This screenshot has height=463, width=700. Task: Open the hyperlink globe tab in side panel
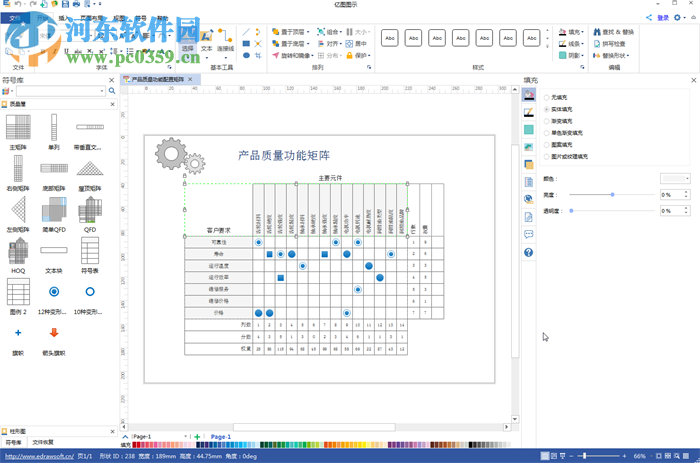(x=529, y=199)
